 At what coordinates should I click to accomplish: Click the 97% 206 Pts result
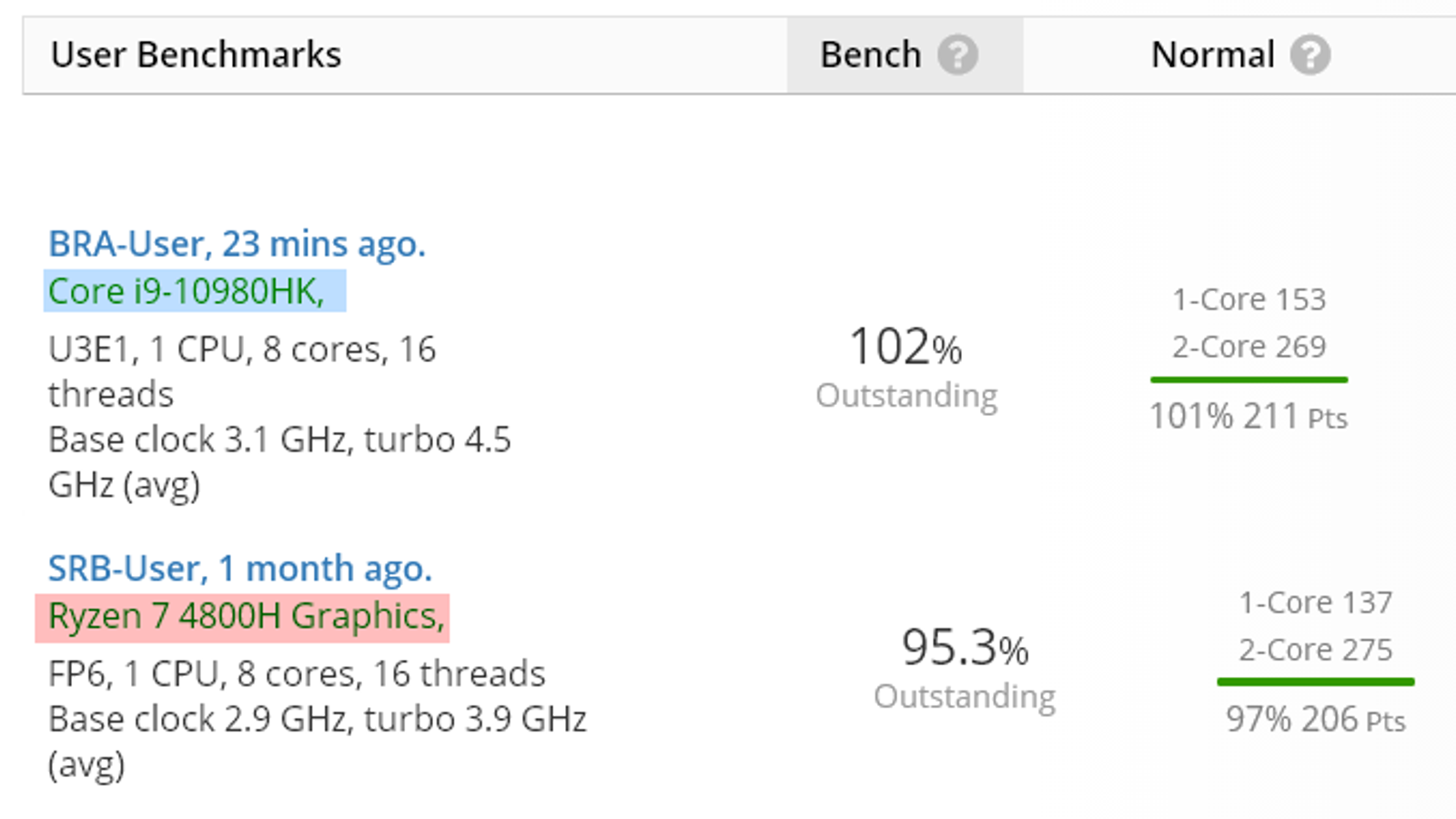coord(1315,720)
